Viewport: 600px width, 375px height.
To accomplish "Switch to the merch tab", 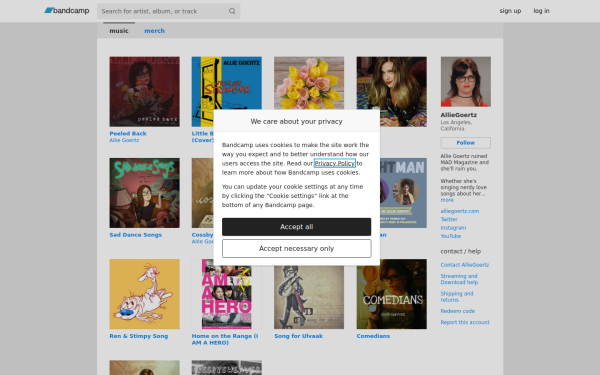I will [154, 31].
